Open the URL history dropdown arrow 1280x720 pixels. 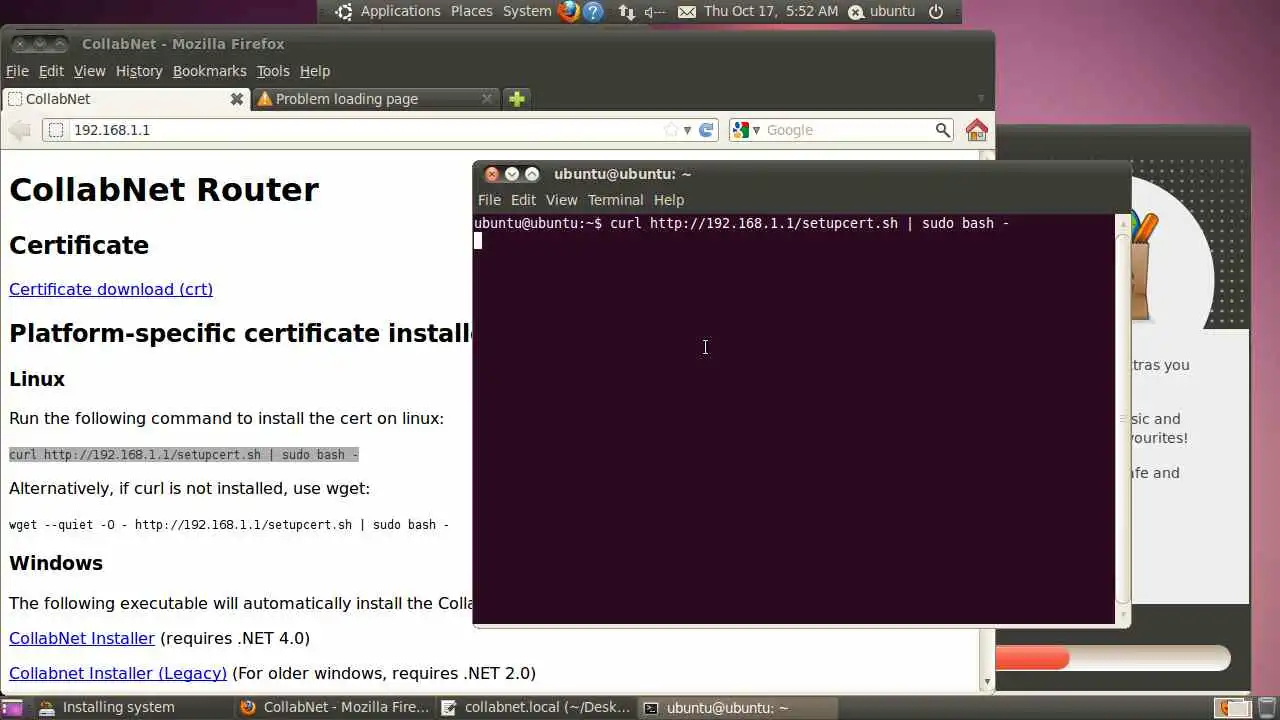click(687, 130)
